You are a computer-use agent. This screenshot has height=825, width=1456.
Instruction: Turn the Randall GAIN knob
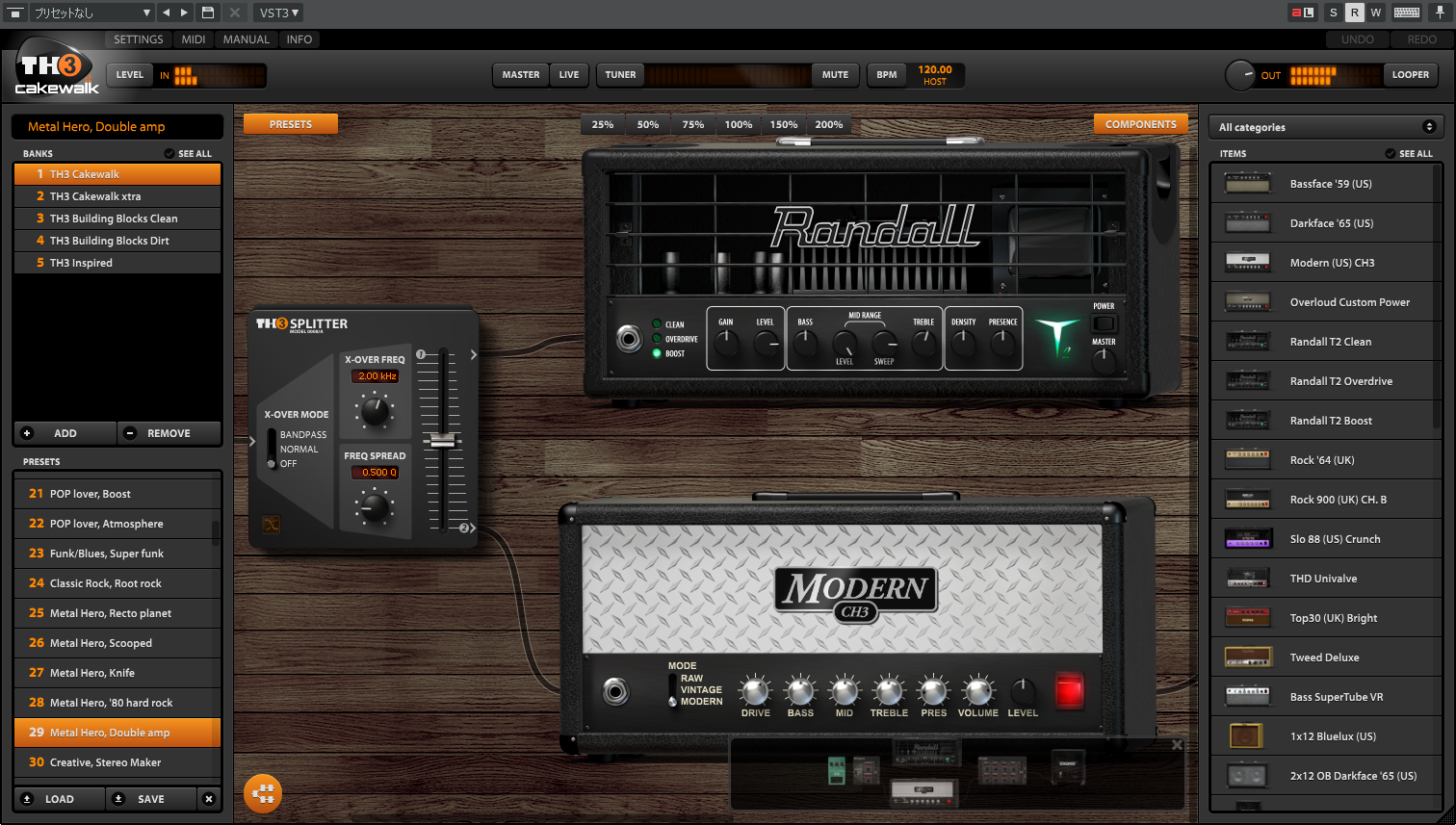[726, 342]
